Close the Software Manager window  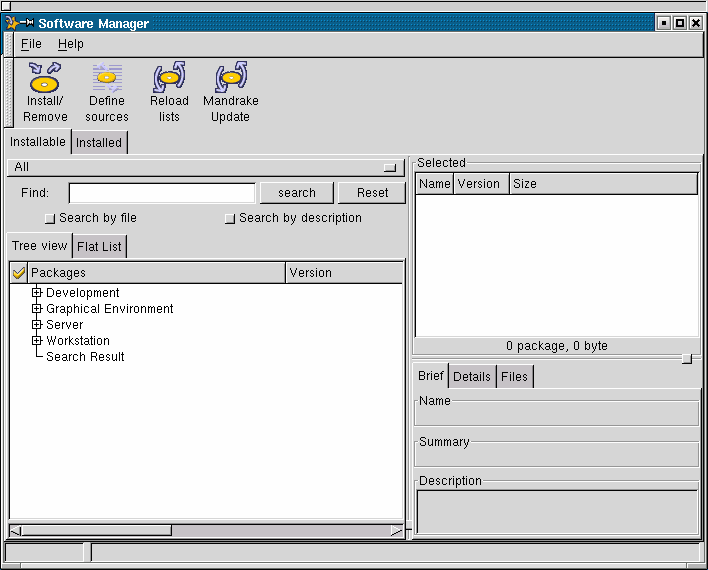coord(696,23)
